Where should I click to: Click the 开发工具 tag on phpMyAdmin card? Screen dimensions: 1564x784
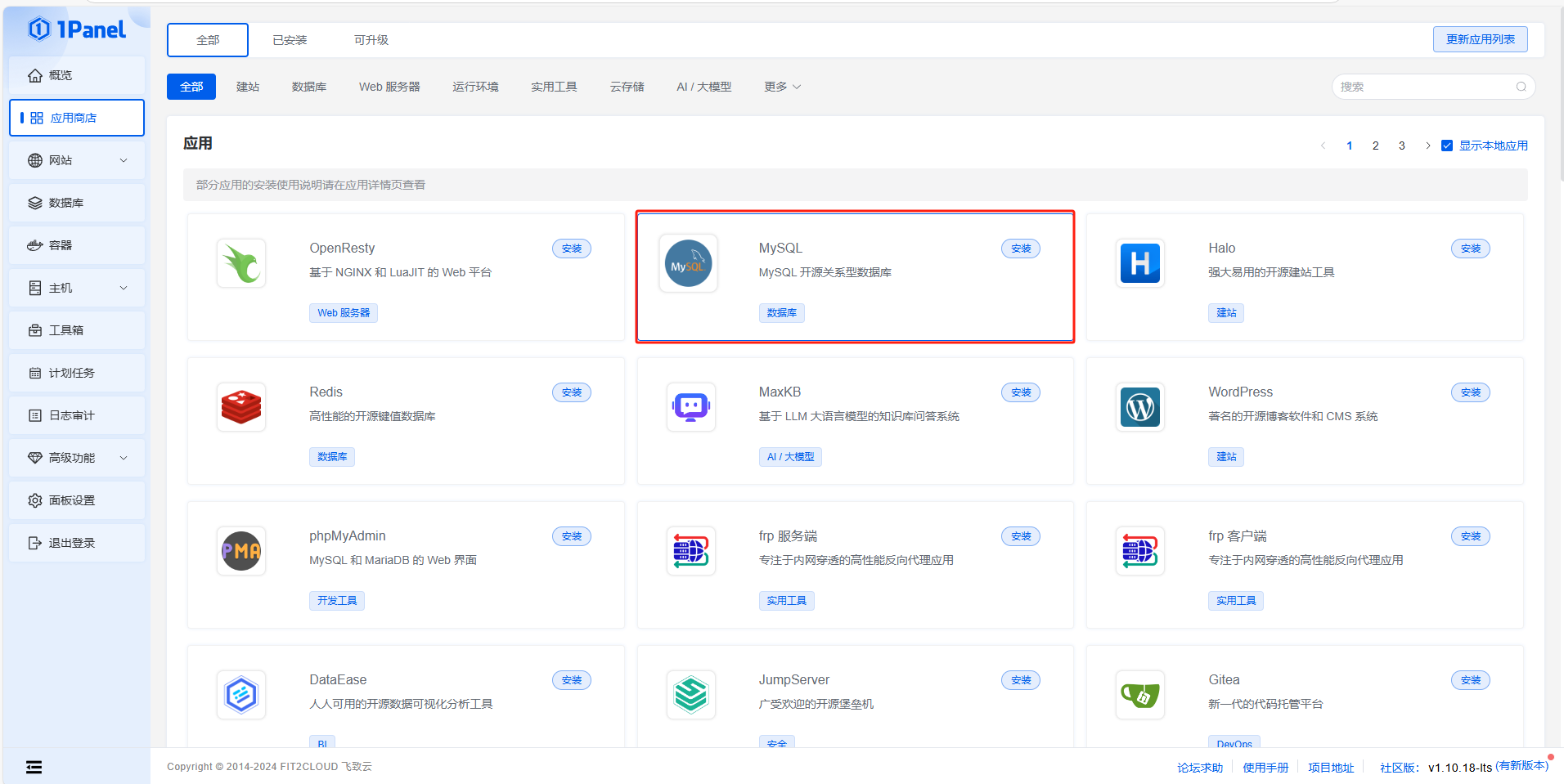tap(337, 601)
